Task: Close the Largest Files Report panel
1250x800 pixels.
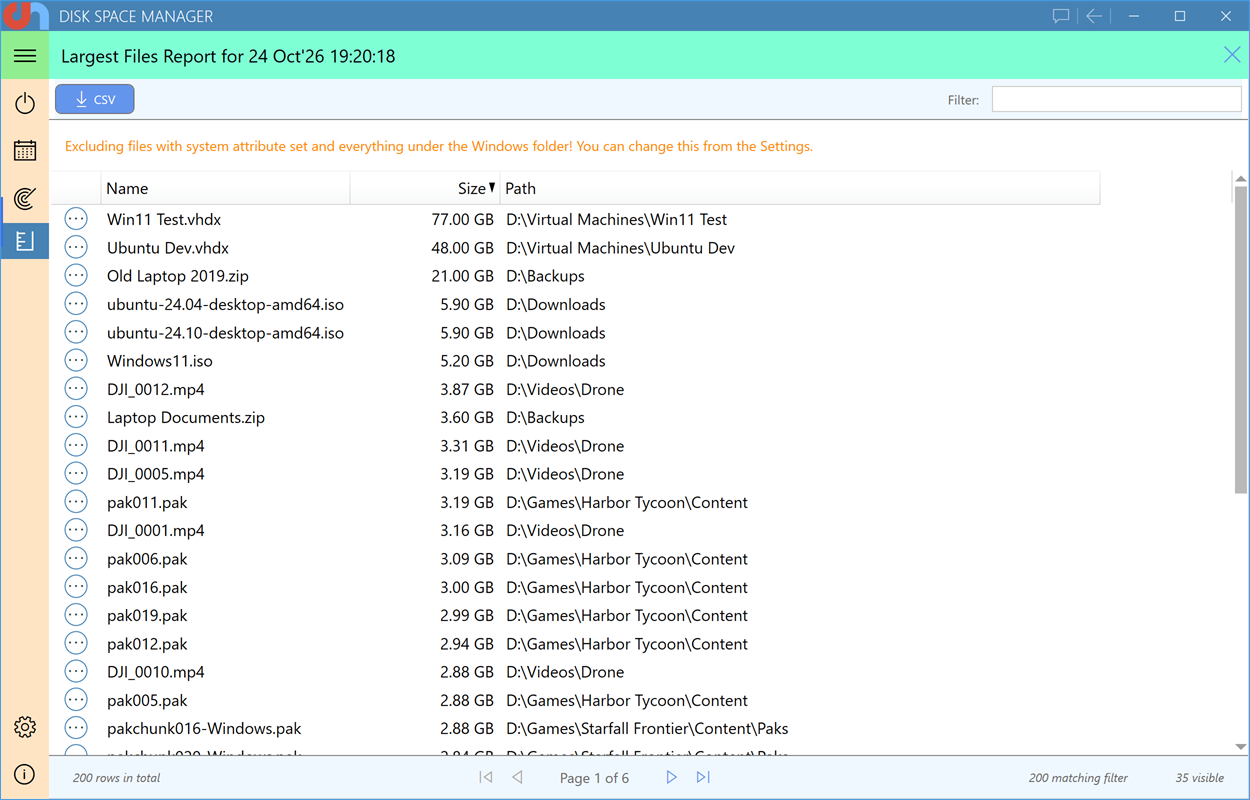Action: [1232, 55]
